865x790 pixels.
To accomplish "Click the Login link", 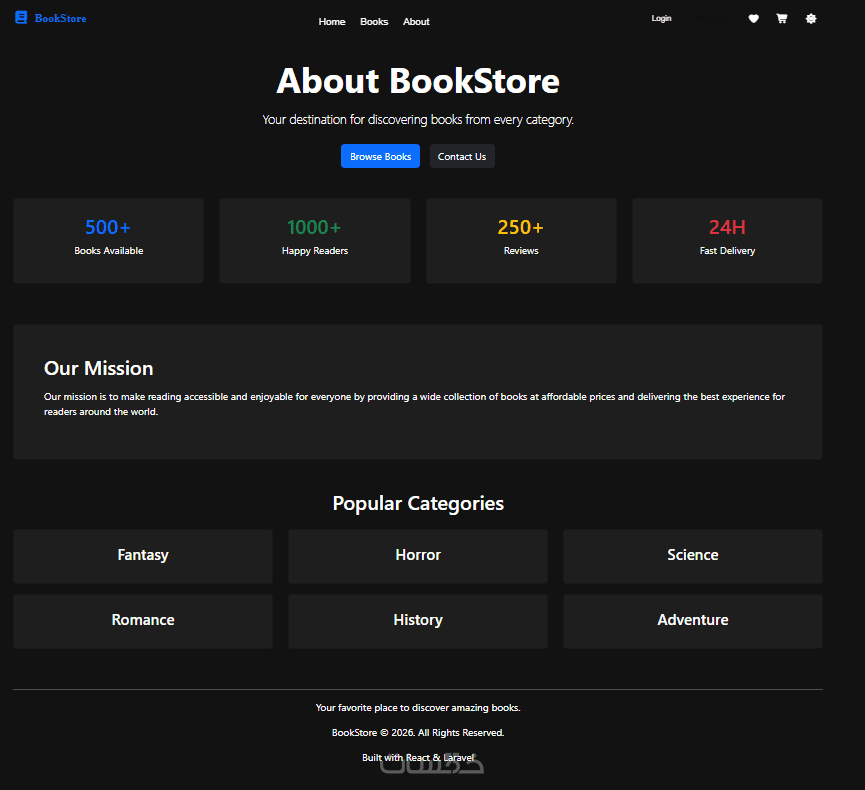I will point(661,18).
